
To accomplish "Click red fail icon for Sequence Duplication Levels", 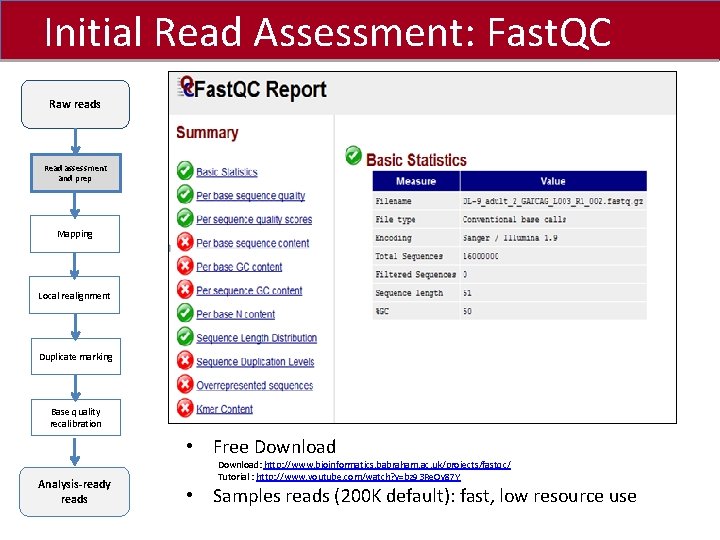I will point(185,360).
